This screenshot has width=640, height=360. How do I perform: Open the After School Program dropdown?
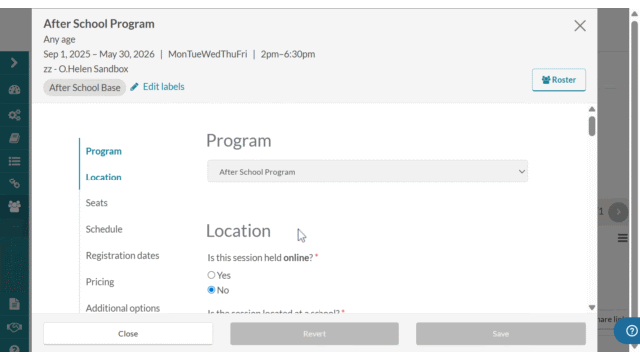click(x=367, y=171)
